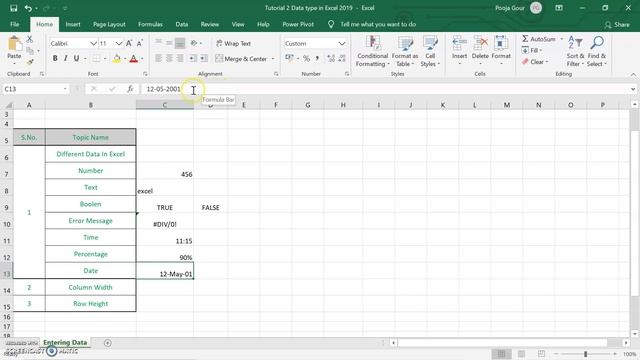Toggle Center horizontal alignment
This screenshot has width=640, height=360.
click(169, 59)
